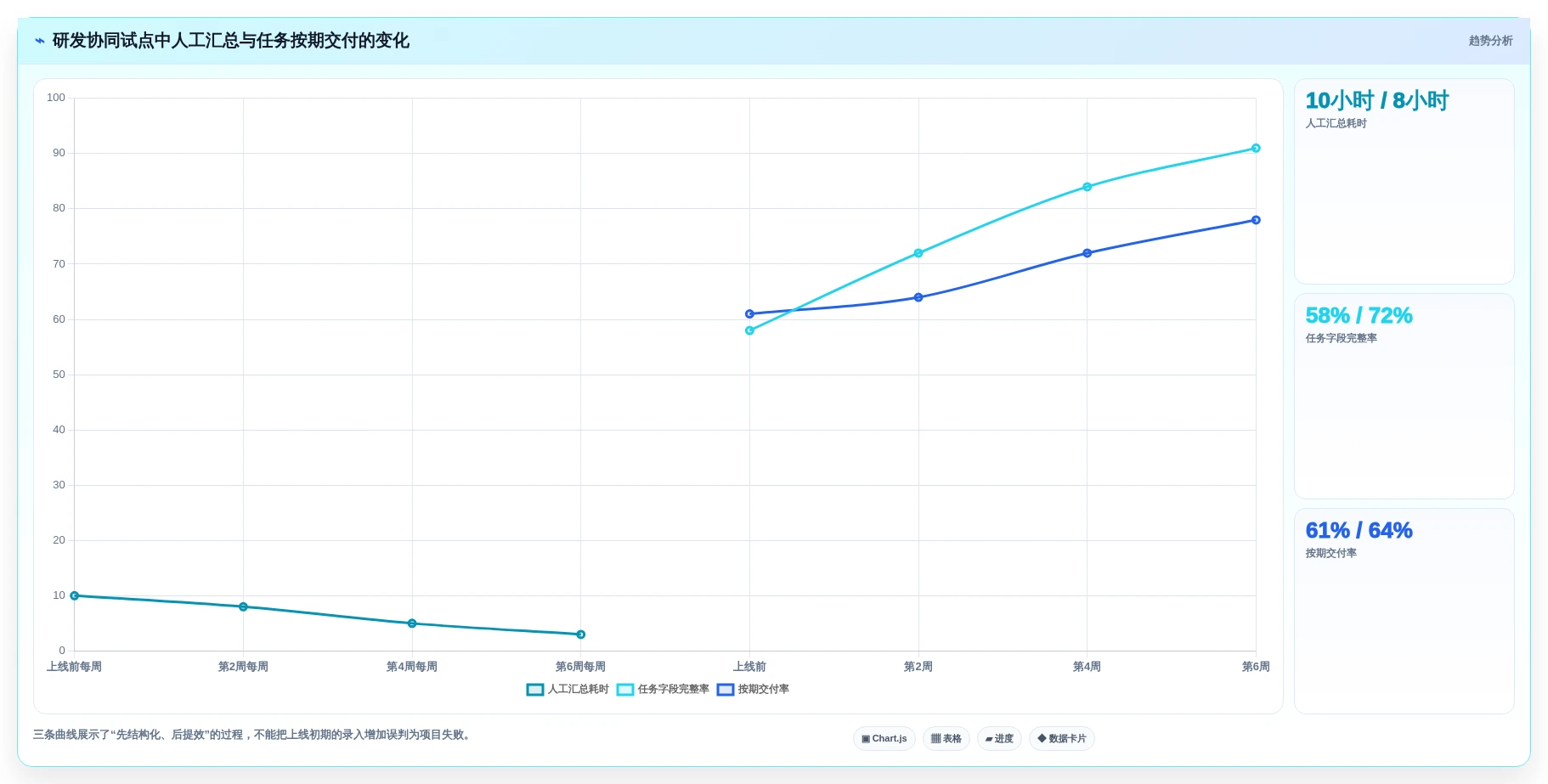The width and height of the screenshot is (1548, 784).
Task: Open the 61% / 64% stat card
Action: point(1404,612)
